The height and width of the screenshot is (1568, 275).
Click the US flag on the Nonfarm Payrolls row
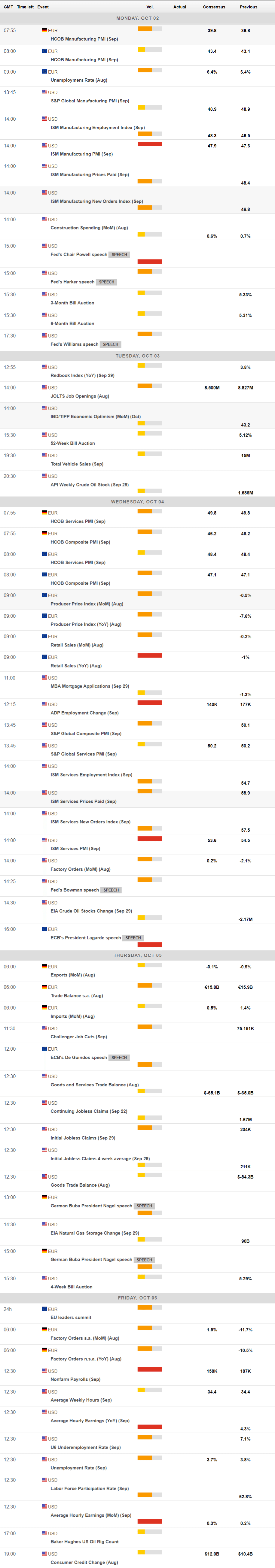44,1370
